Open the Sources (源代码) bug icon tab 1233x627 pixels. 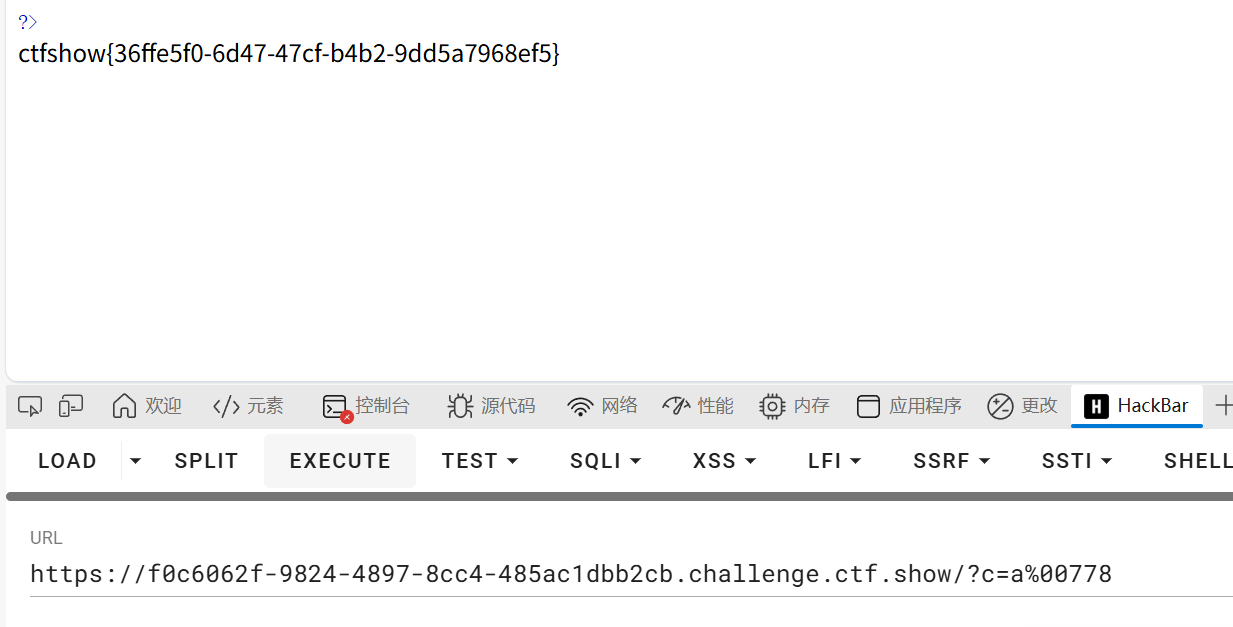(491, 406)
